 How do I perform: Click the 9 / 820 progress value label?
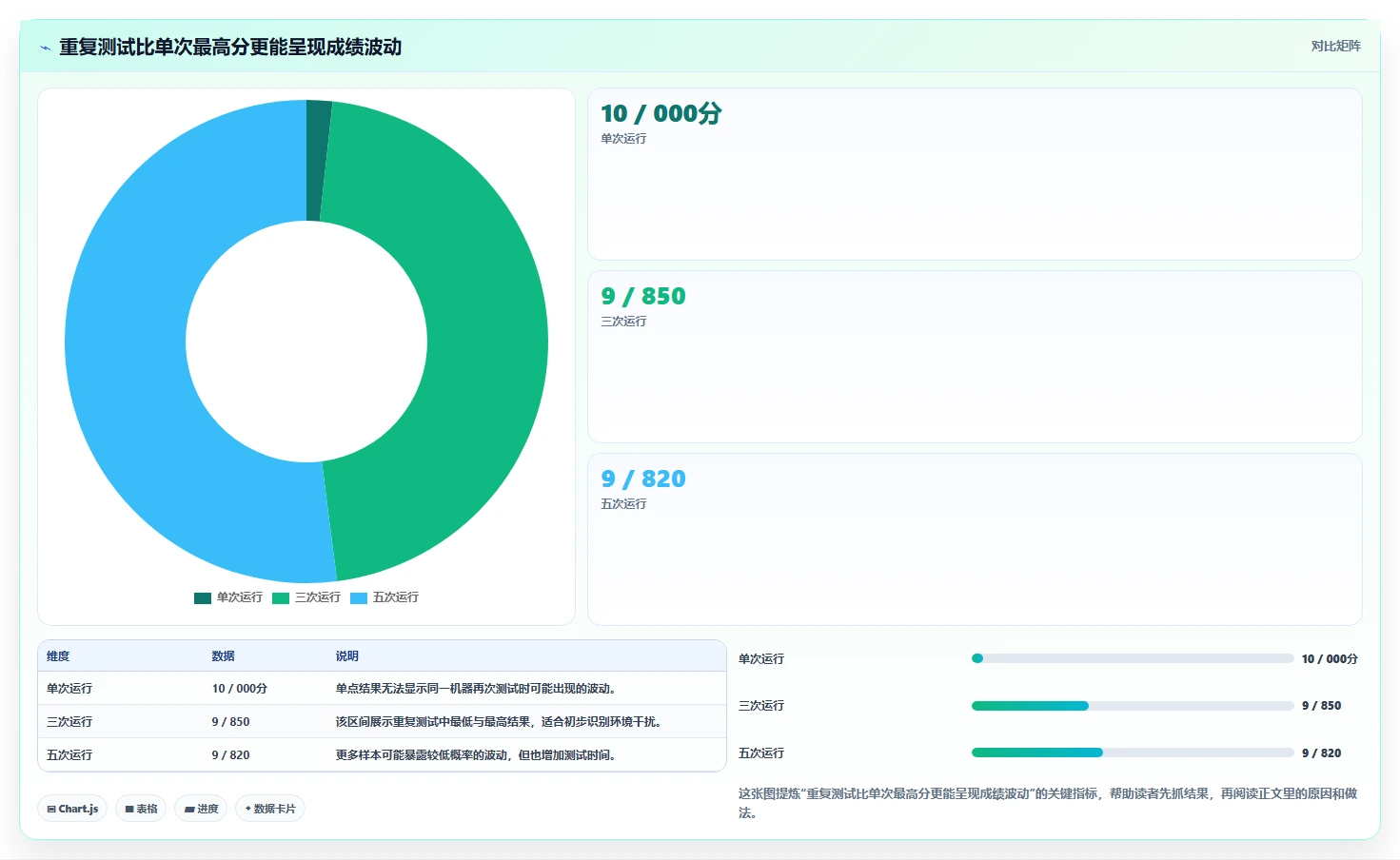tap(1321, 753)
